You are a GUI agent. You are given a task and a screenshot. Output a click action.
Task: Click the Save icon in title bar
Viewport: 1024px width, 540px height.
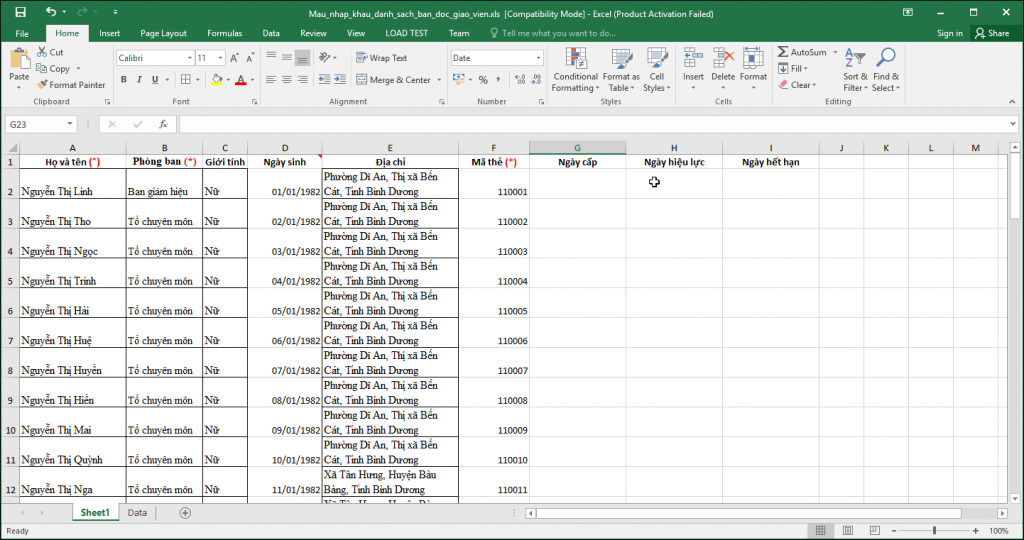[21, 12]
